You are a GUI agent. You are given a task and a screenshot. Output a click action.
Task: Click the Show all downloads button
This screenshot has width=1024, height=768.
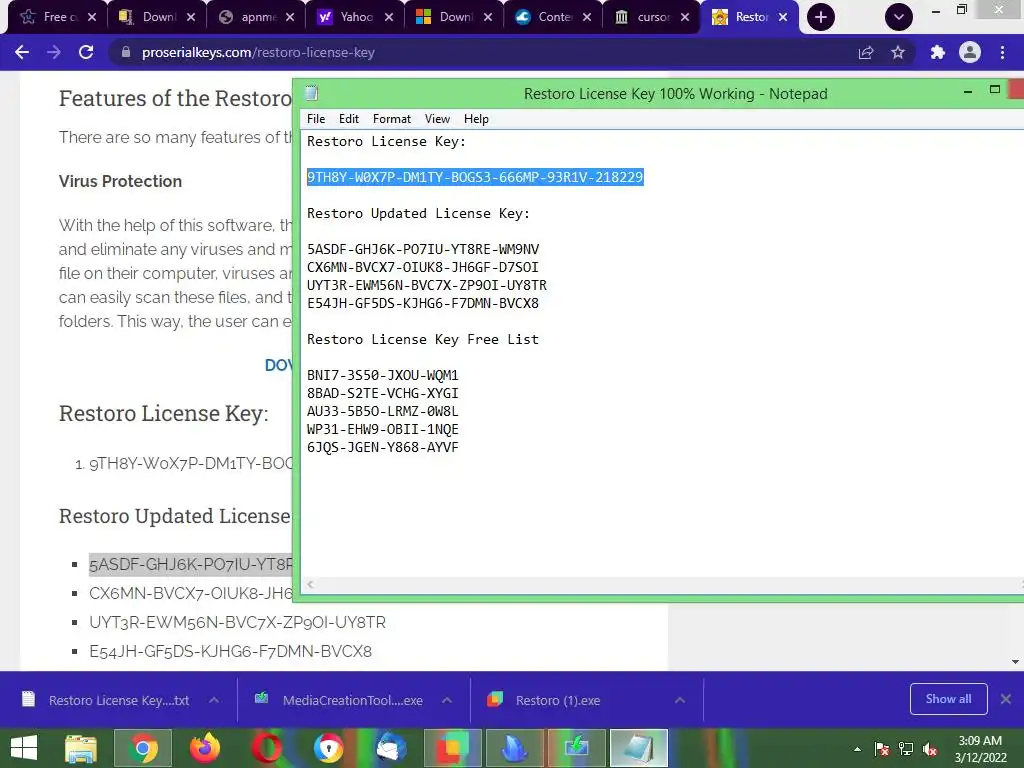click(x=948, y=699)
